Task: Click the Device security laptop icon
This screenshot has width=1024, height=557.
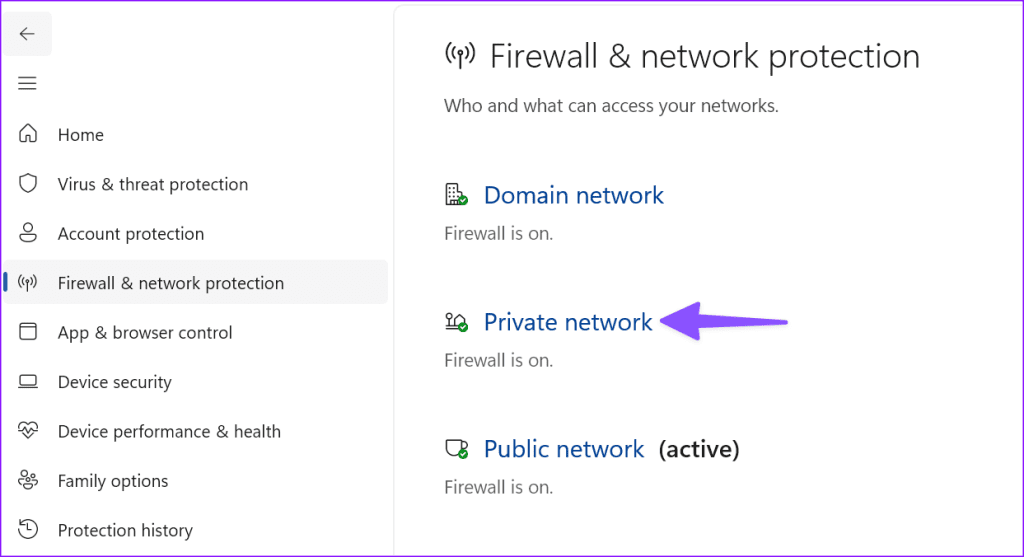Action: click(27, 381)
